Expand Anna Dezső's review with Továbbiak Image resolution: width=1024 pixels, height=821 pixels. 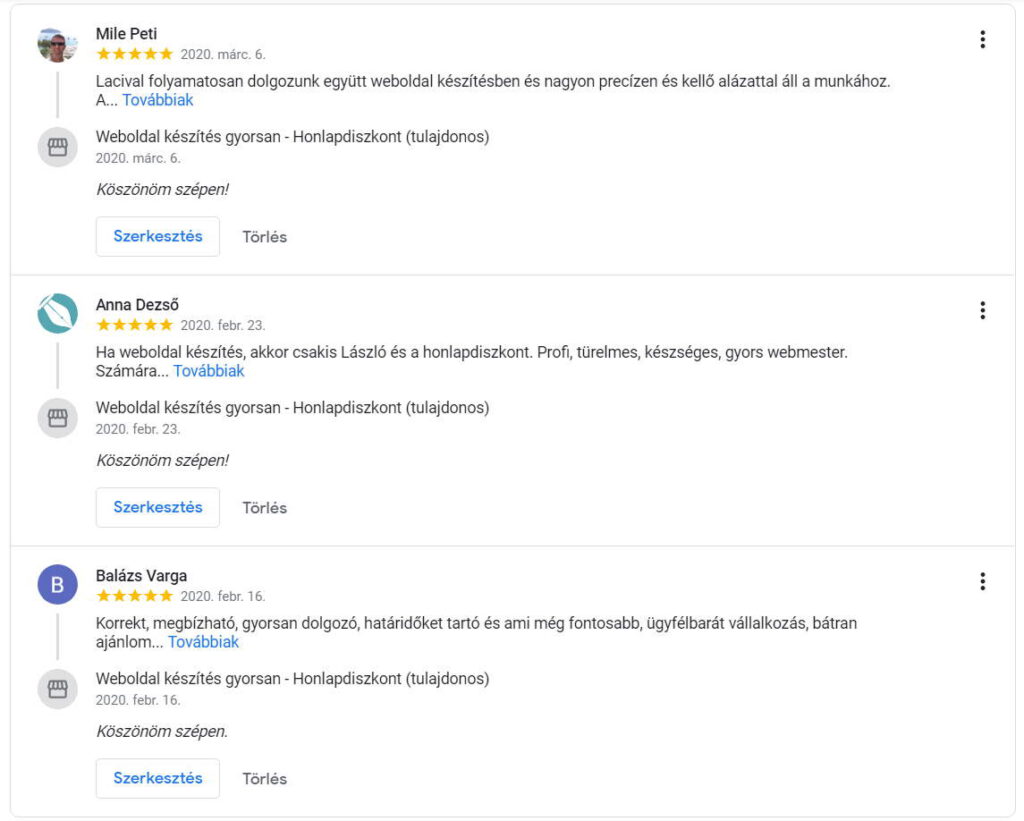coord(208,371)
